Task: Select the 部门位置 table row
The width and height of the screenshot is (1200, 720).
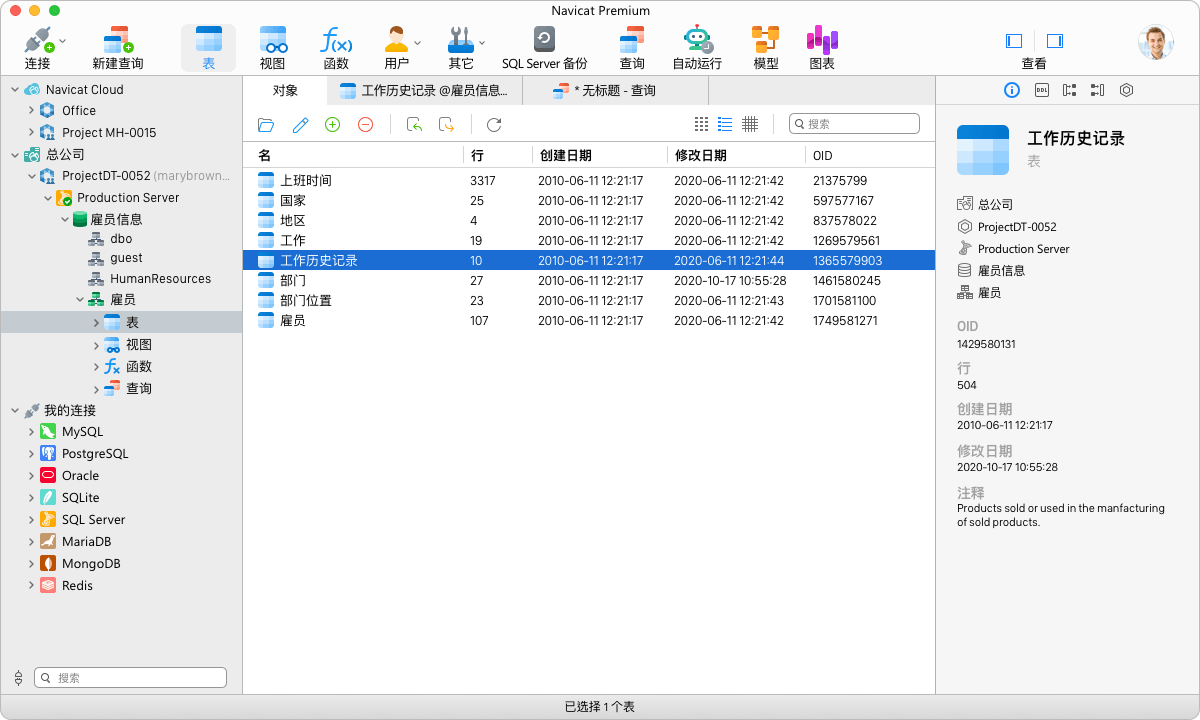Action: click(x=306, y=301)
